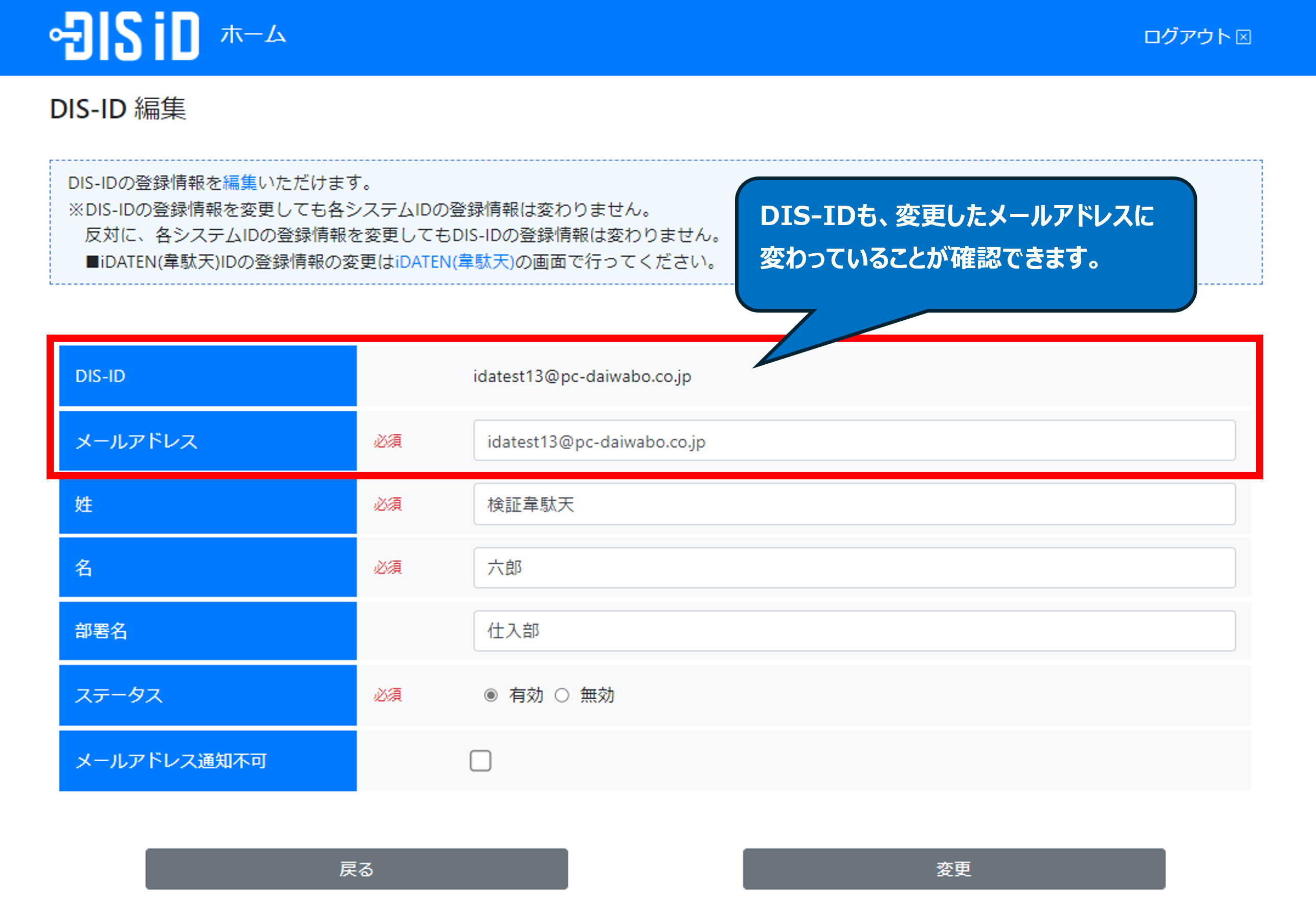Select the 無効 radio button
The width and height of the screenshot is (1316, 906).
point(562,695)
